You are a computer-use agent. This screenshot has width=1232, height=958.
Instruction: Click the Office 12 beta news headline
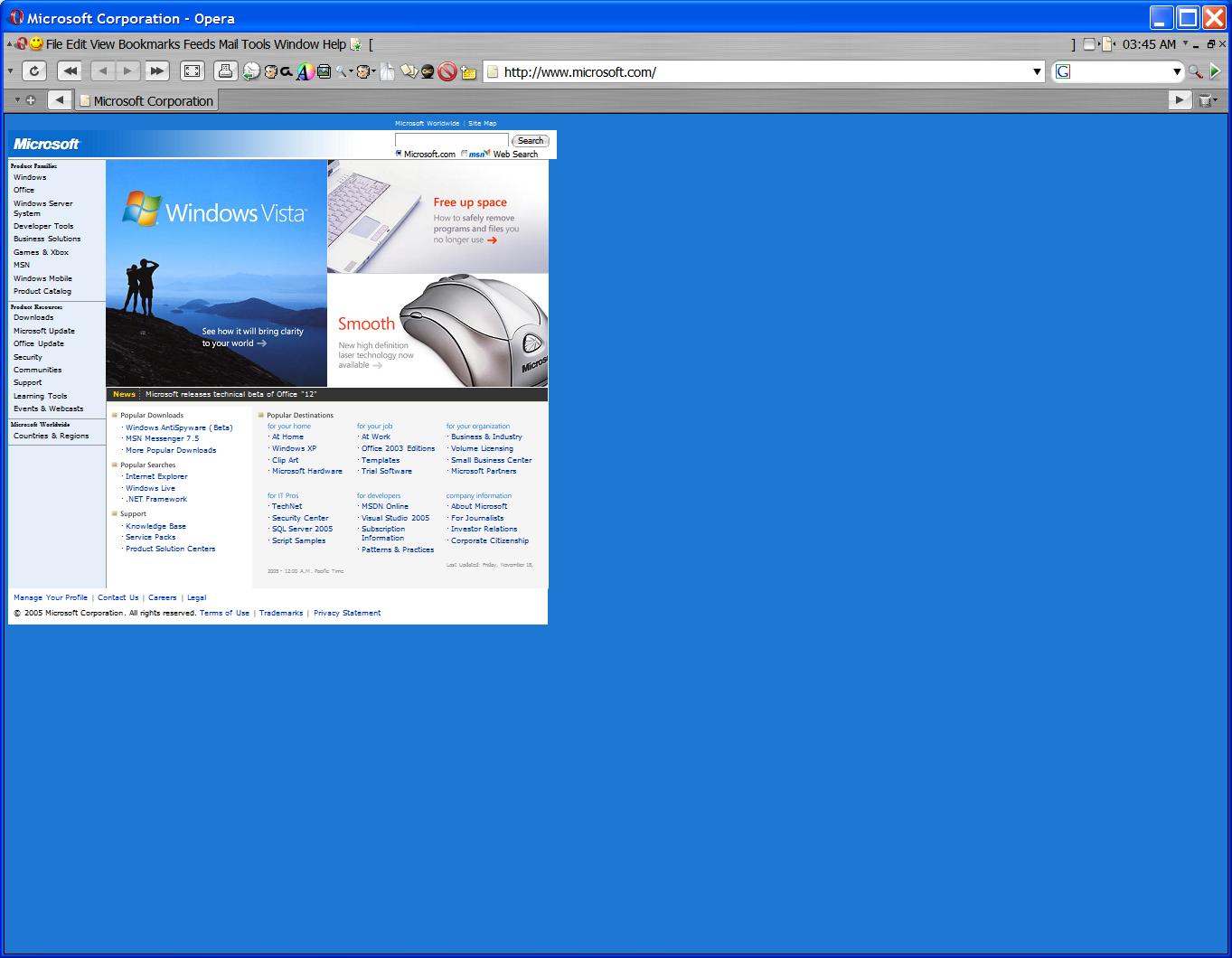[231, 394]
